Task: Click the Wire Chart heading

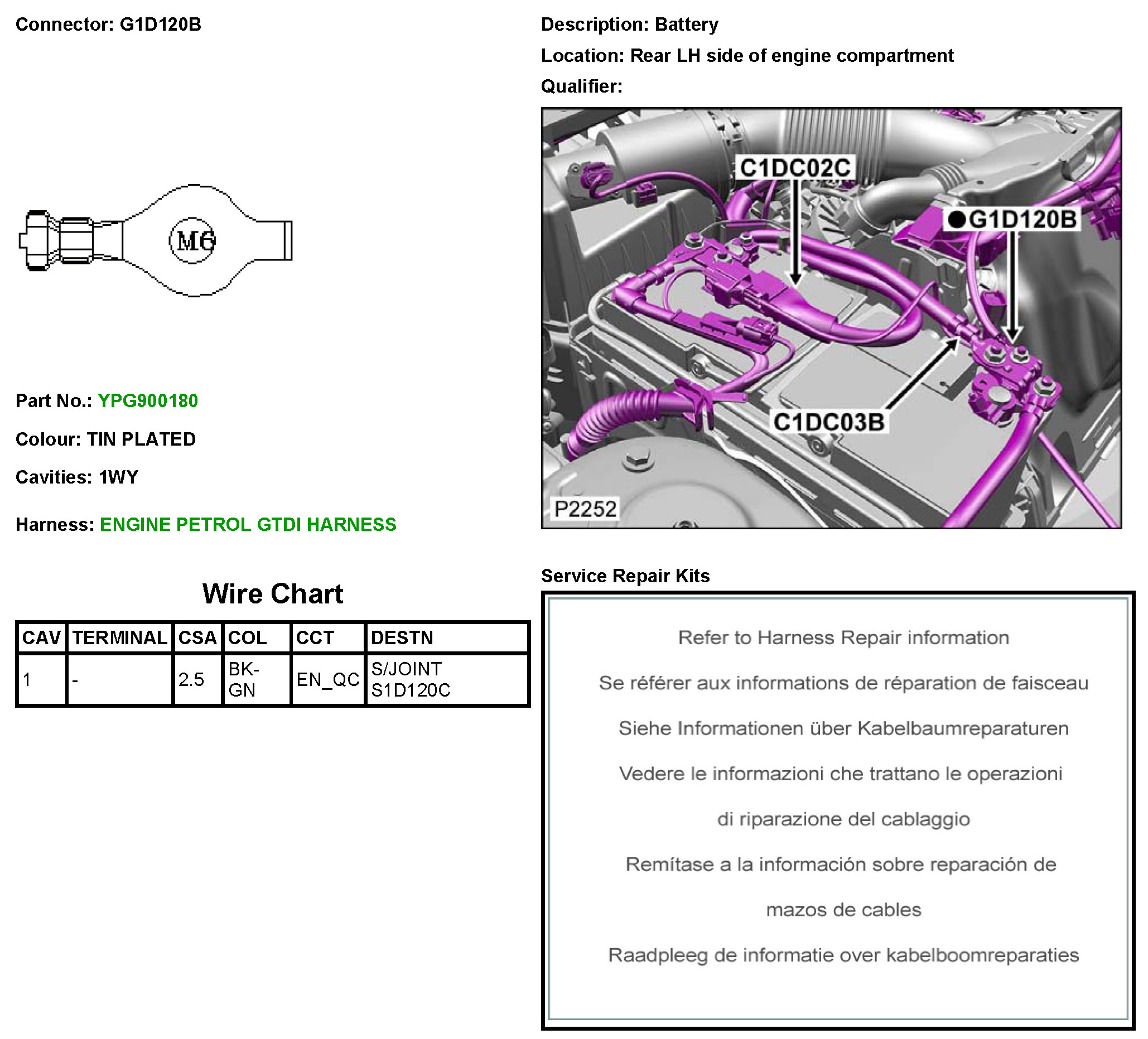Action: 272,594
